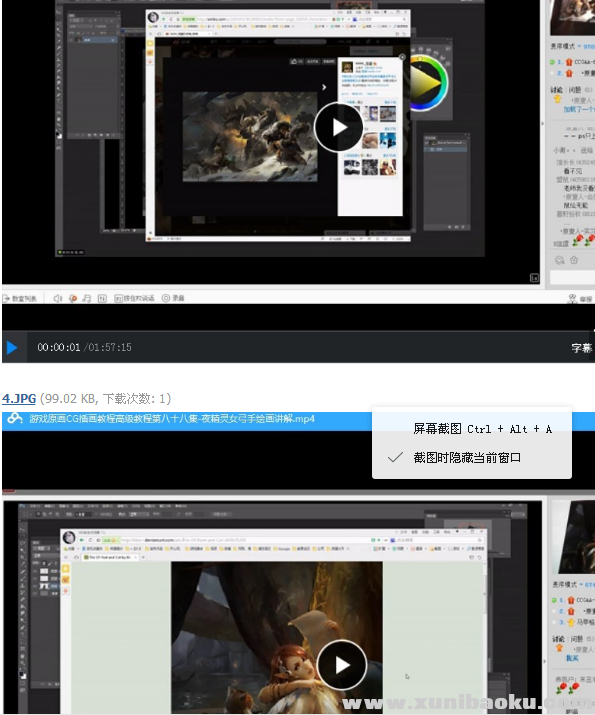
Task: Open the 麦序模式 dropdown in the upper chat panel
Action: pos(568,46)
